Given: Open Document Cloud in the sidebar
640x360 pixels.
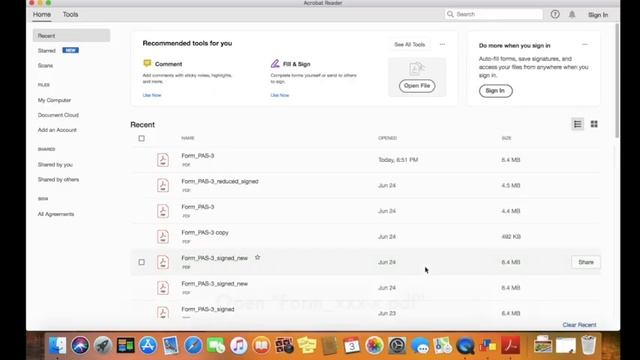Looking at the screenshot, I should click(x=58, y=115).
